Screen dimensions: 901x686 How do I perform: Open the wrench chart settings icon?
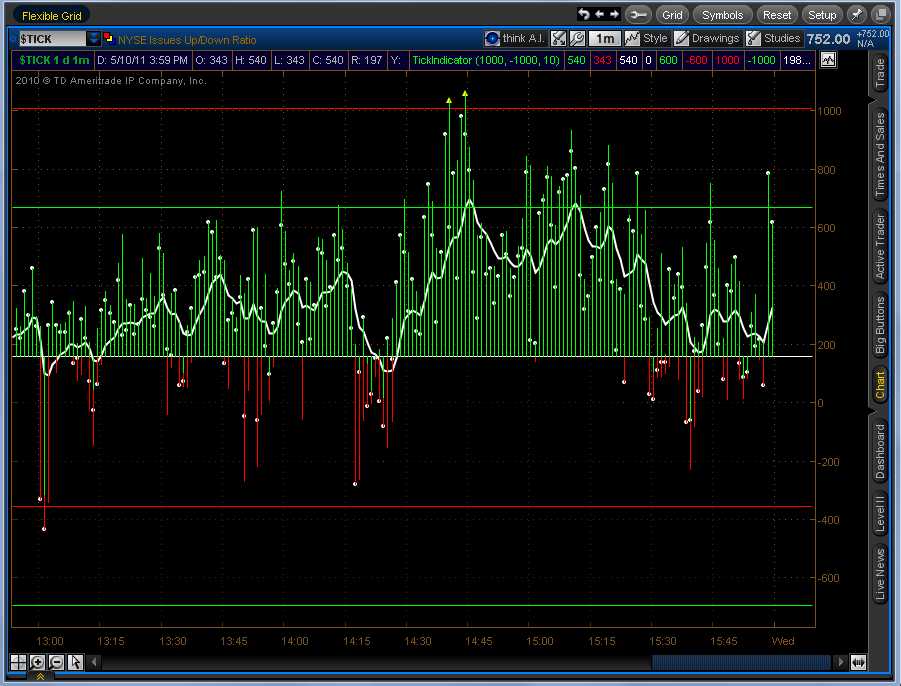577,38
